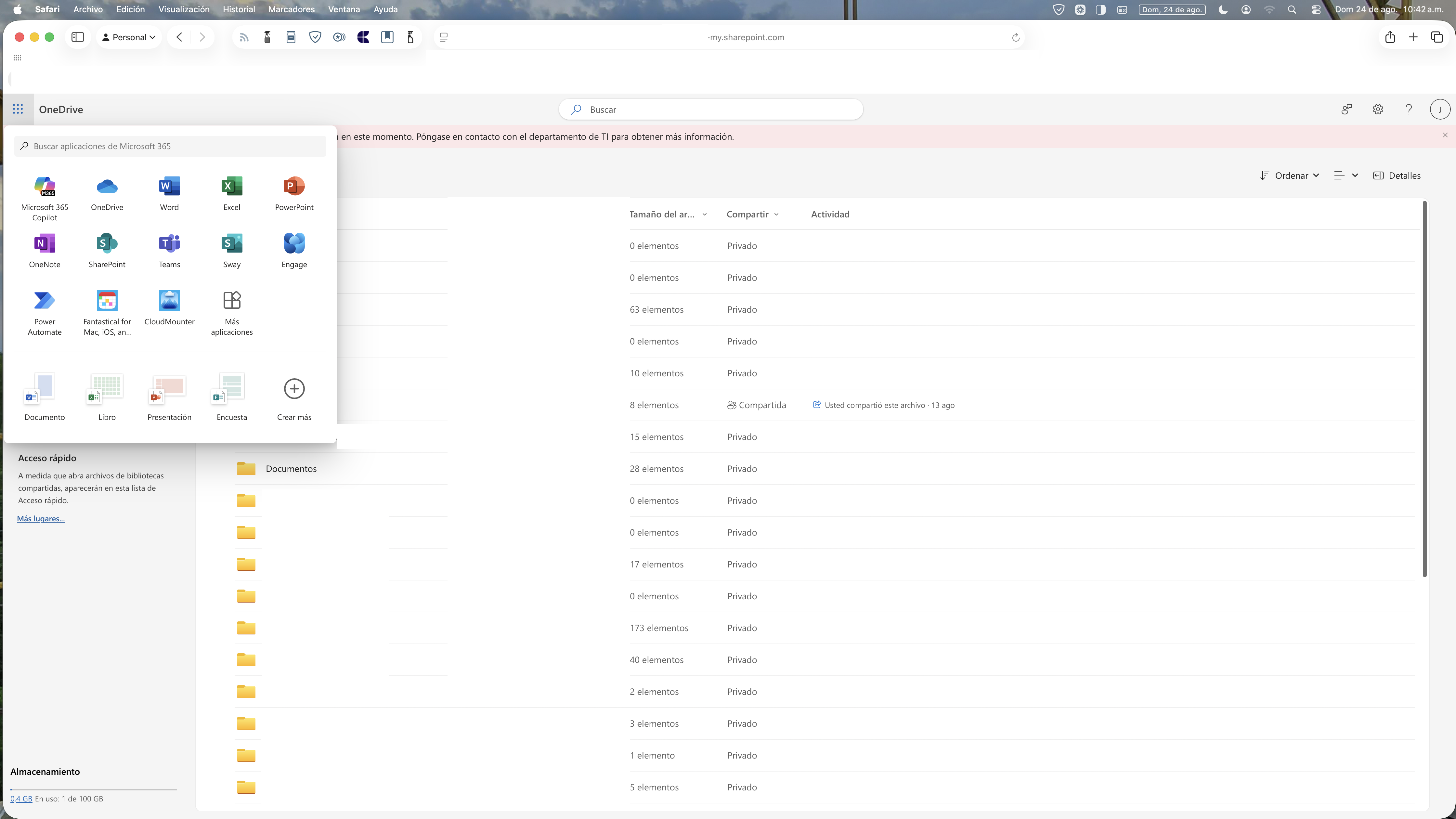Image resolution: width=1456 pixels, height=819 pixels.
Task: Launch Excel from app launcher
Action: click(232, 193)
